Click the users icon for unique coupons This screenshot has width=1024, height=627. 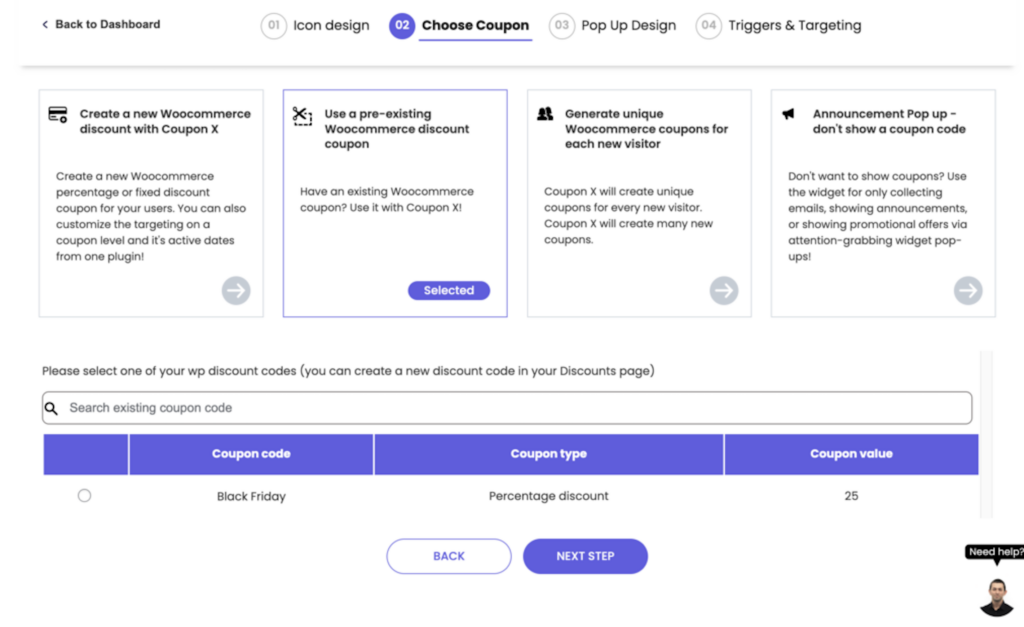[545, 114]
